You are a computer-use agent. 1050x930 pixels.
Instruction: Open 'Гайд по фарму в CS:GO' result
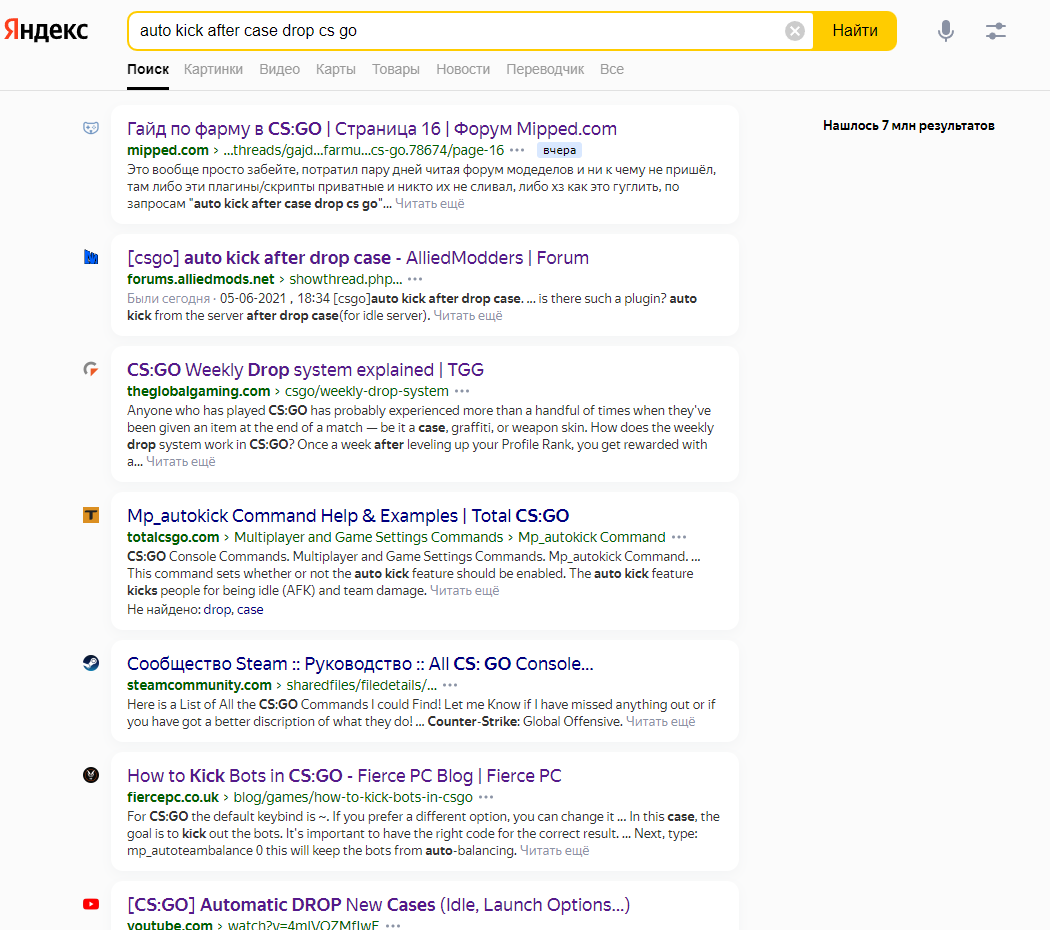372,129
